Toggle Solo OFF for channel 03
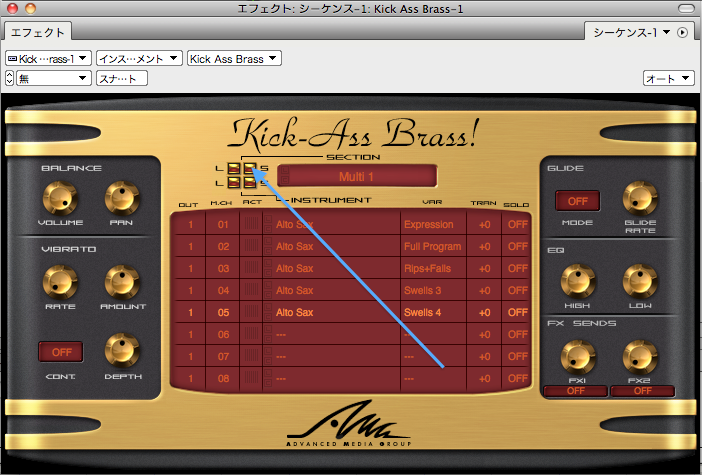702x475 pixels. pos(518,268)
